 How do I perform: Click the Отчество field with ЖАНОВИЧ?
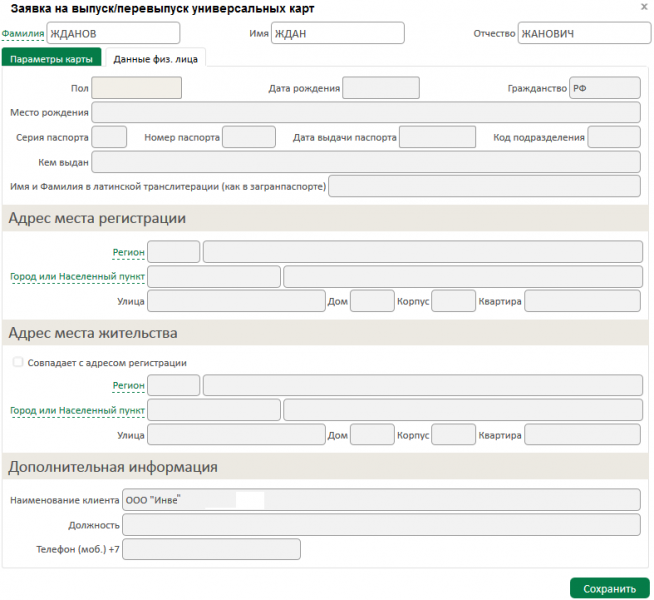coord(584,33)
